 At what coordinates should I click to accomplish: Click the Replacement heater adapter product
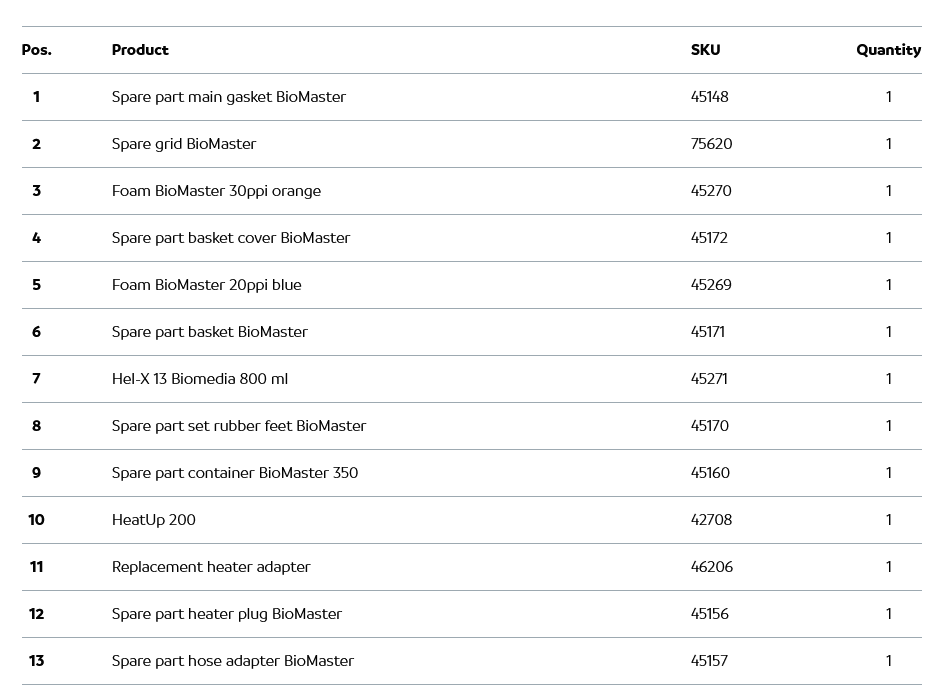point(210,567)
